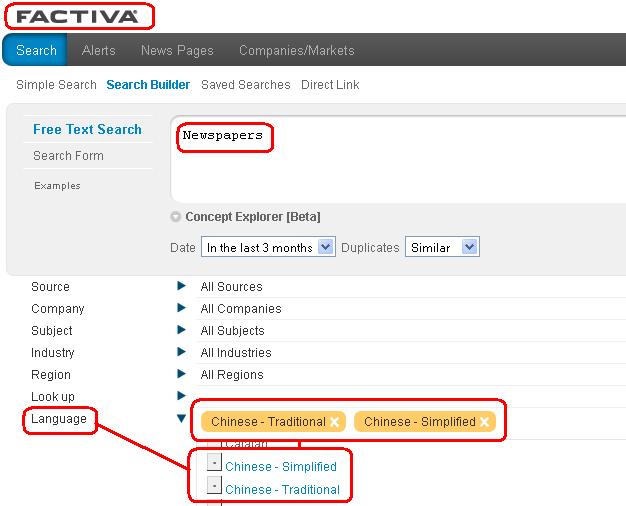Switch to News Pages tab
This screenshot has width=626, height=506.
pyautogui.click(x=177, y=50)
